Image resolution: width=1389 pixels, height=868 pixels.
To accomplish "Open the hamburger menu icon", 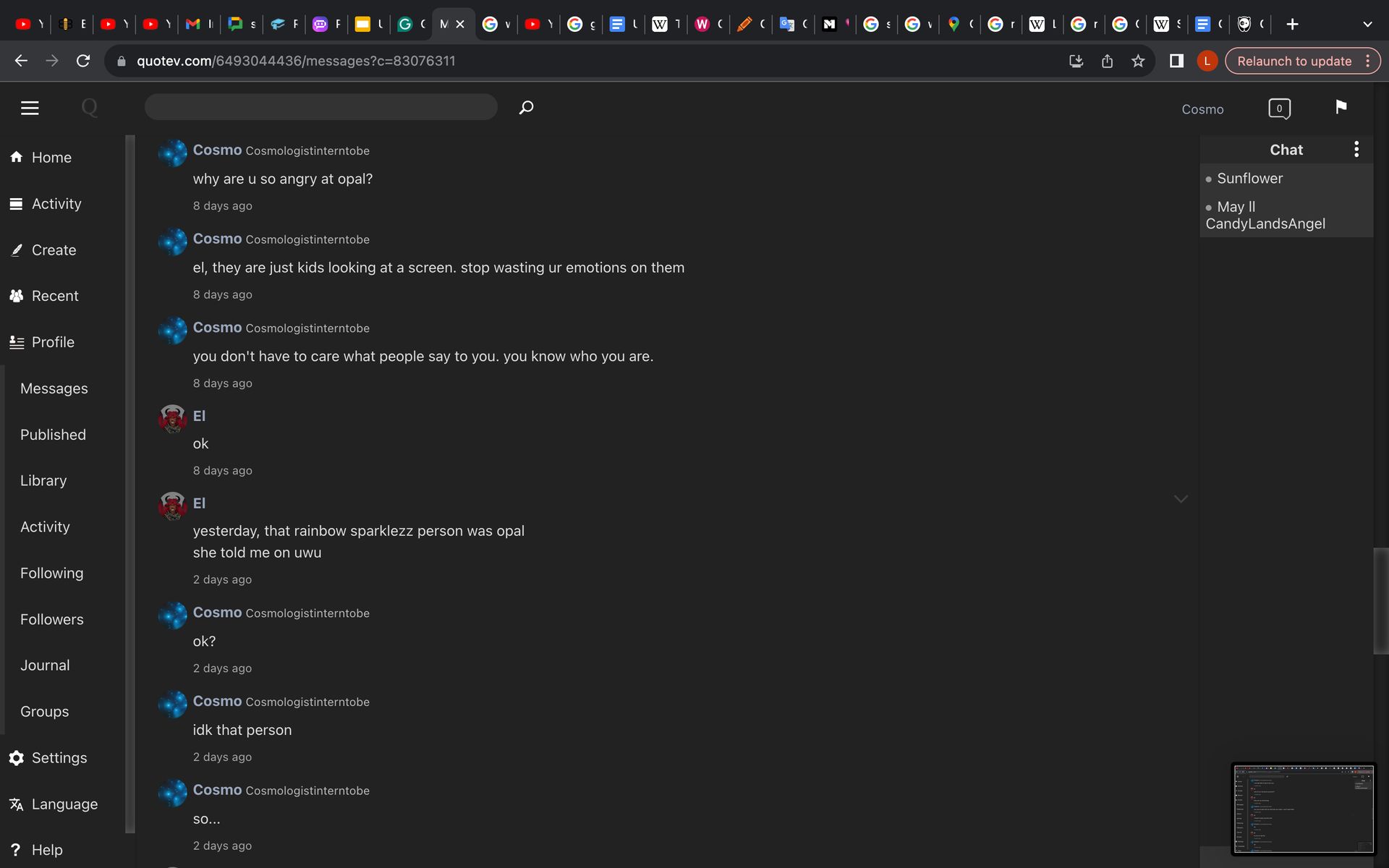I will (x=30, y=109).
